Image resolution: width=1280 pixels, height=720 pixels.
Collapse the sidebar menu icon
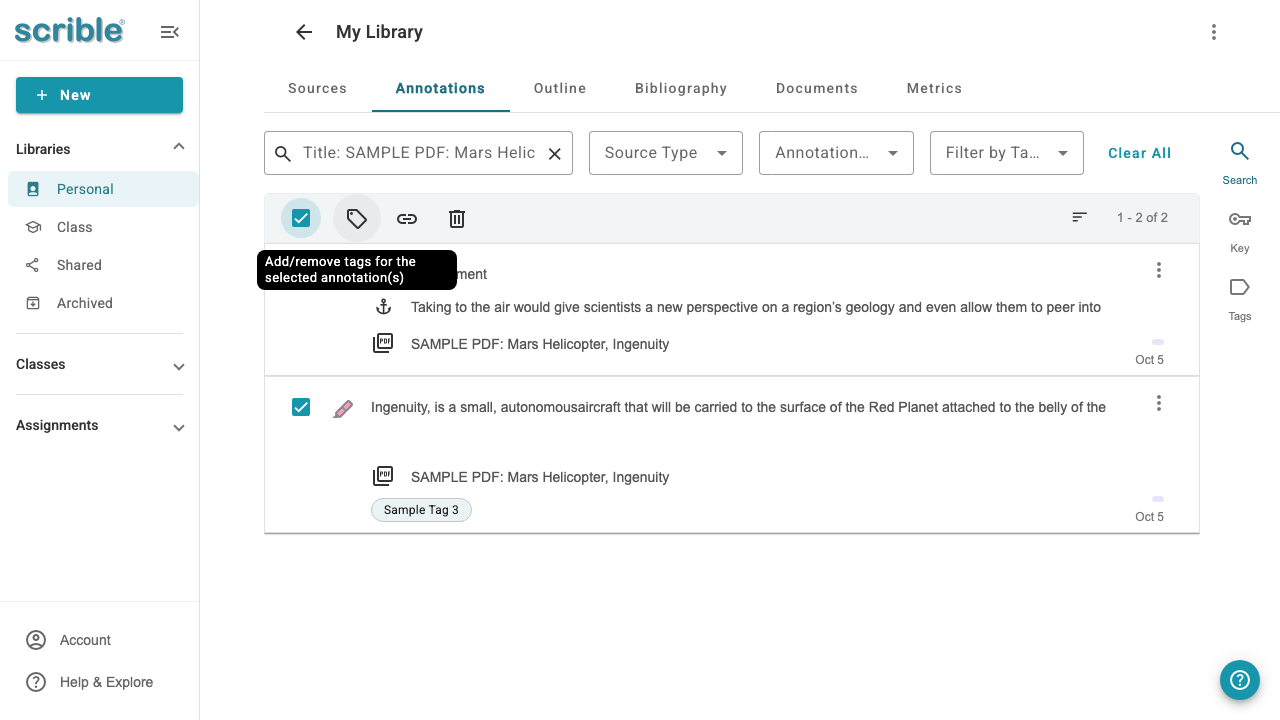click(170, 32)
